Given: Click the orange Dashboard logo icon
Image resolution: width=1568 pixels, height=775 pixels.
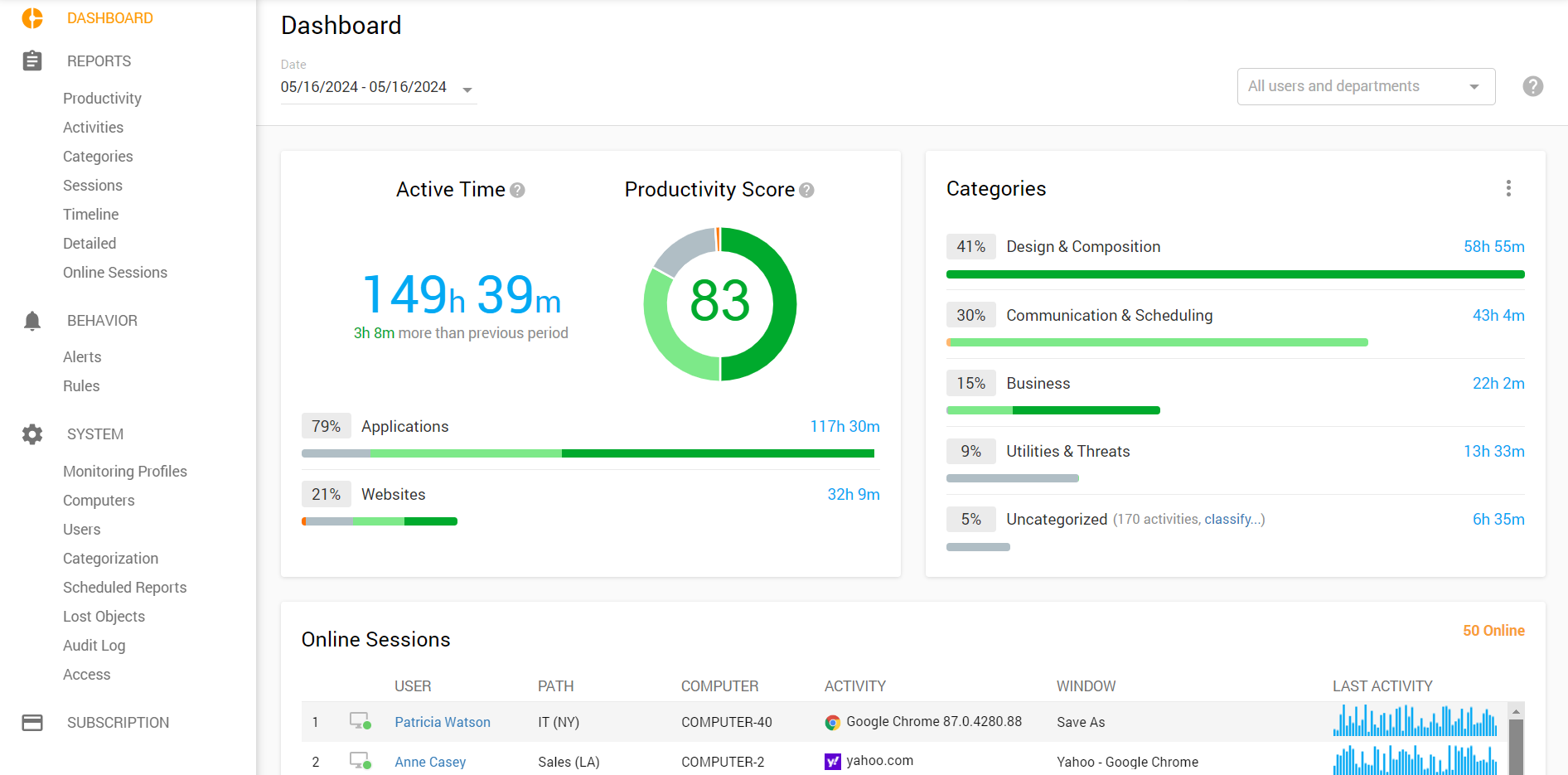Looking at the screenshot, I should coord(32,18).
